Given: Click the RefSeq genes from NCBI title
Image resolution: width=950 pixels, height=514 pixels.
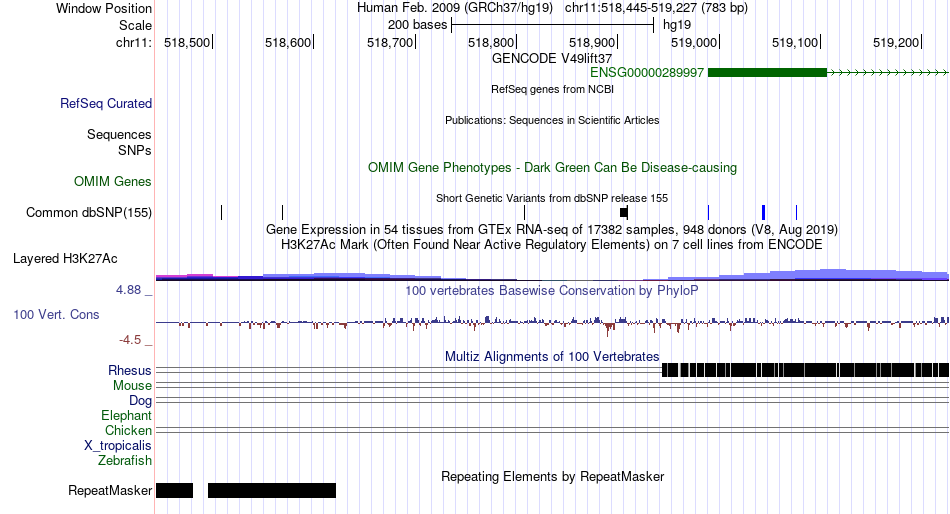Looking at the screenshot, I should point(552,89).
